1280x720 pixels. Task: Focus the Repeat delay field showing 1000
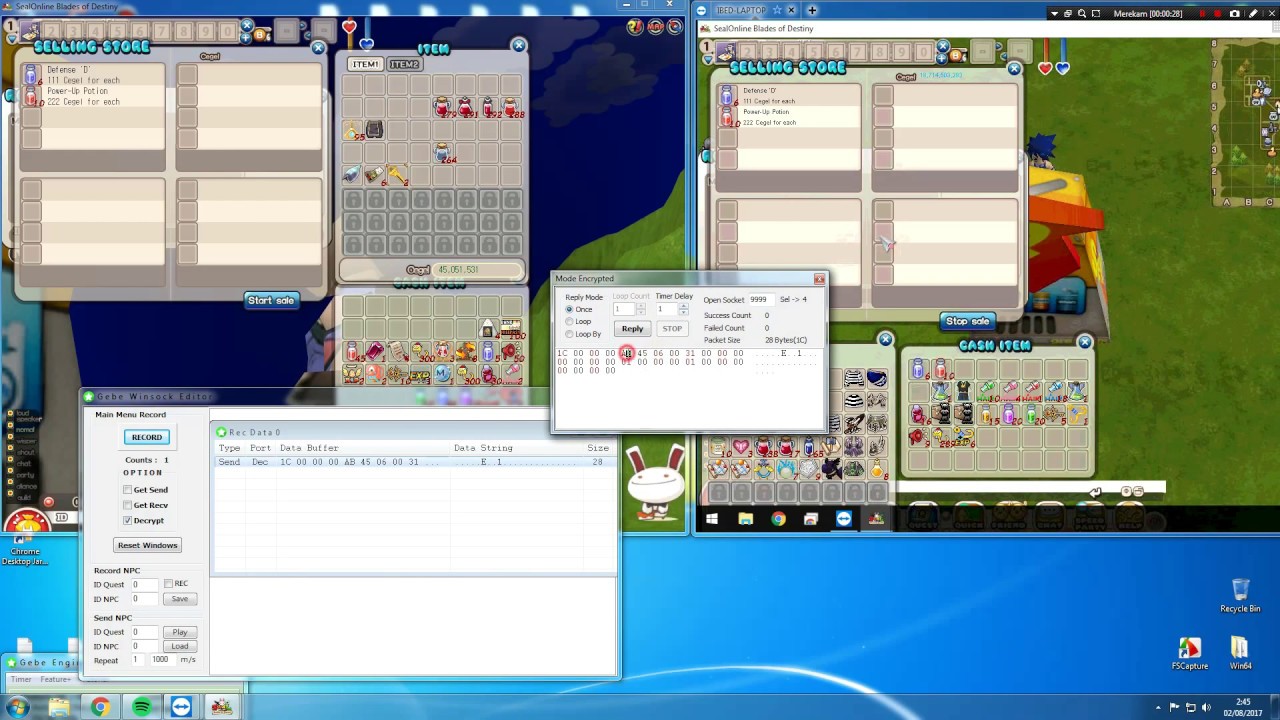tap(161, 660)
